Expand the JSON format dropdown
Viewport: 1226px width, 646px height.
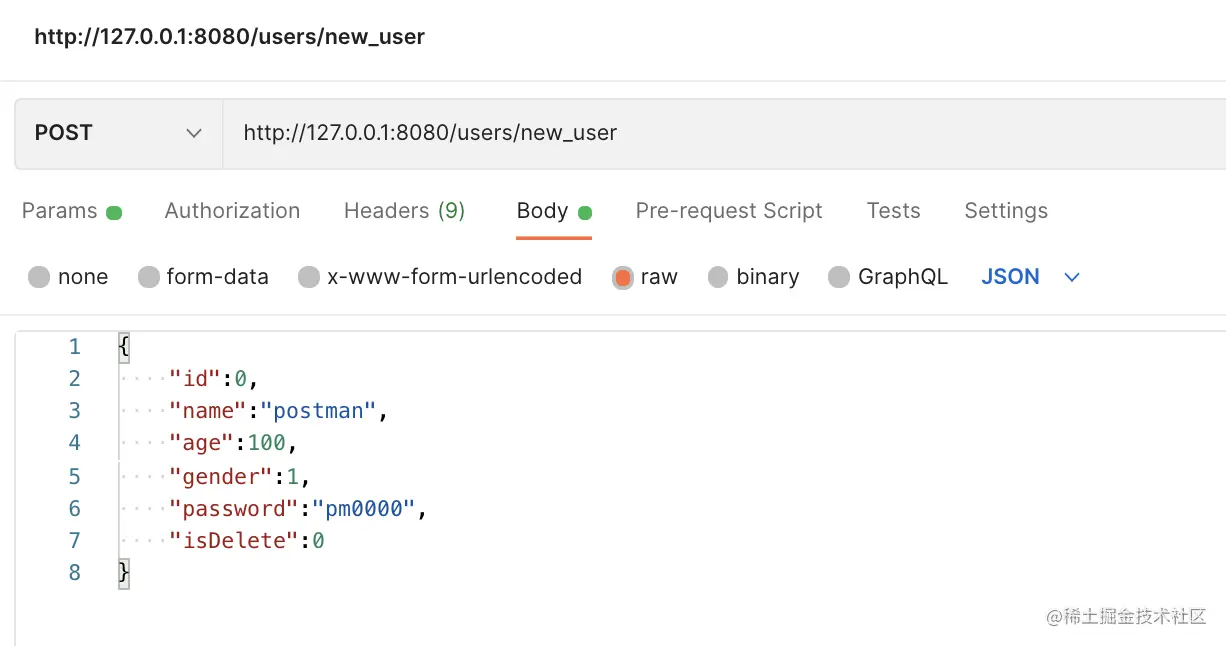pos(1010,277)
